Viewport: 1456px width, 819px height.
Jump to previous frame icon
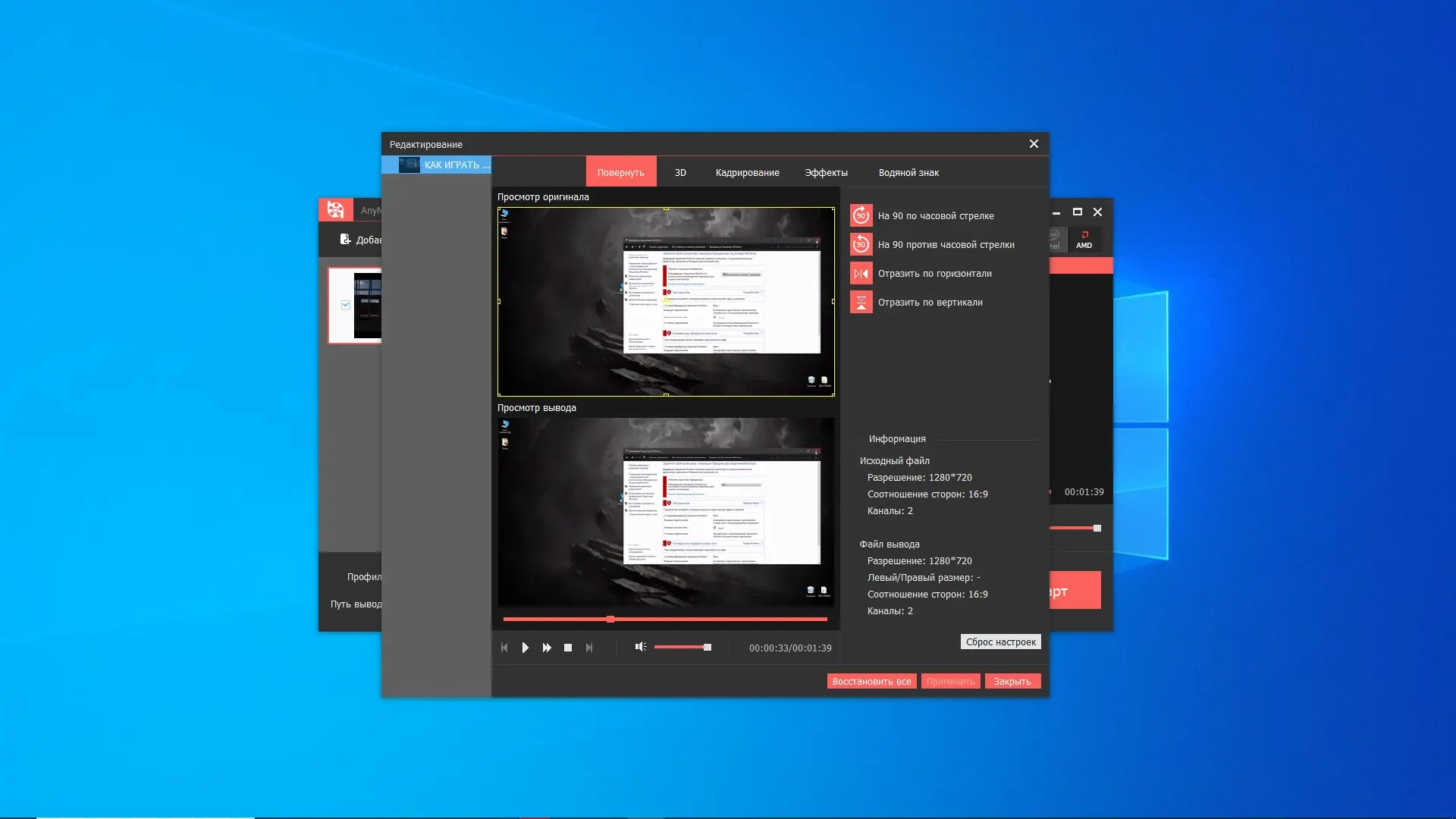(504, 648)
